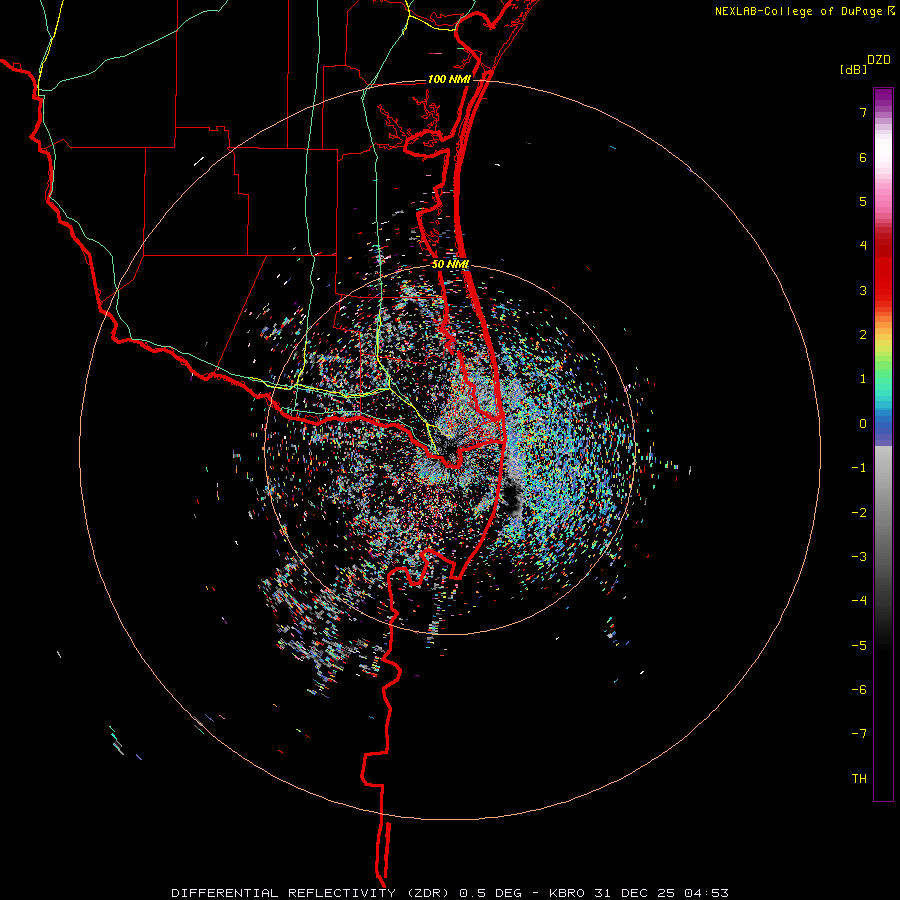Select the 4 value on color scale
Viewport: 900px width, 900px height.
click(x=863, y=246)
